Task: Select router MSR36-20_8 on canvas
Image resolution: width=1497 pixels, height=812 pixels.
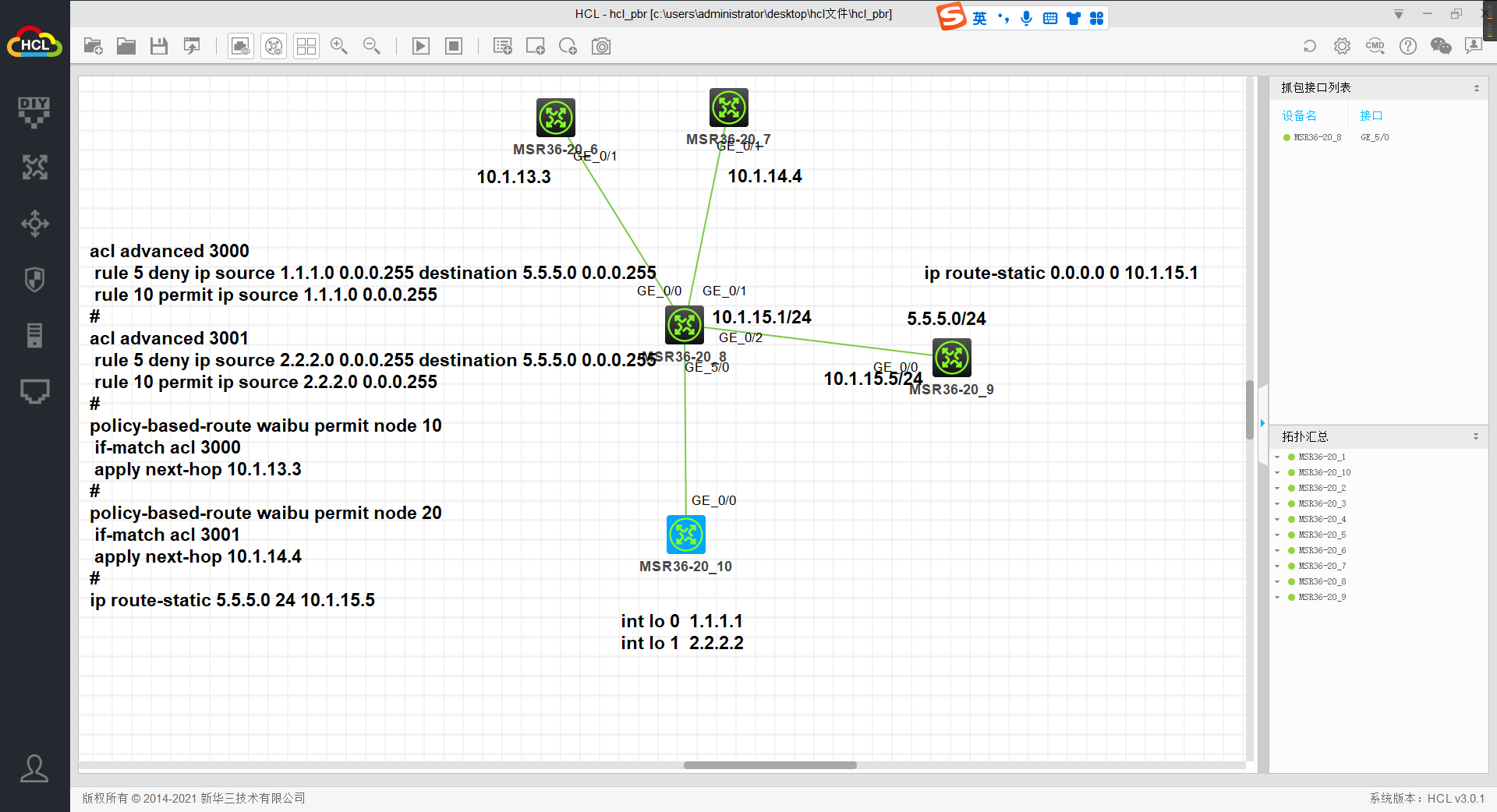Action: point(685,325)
